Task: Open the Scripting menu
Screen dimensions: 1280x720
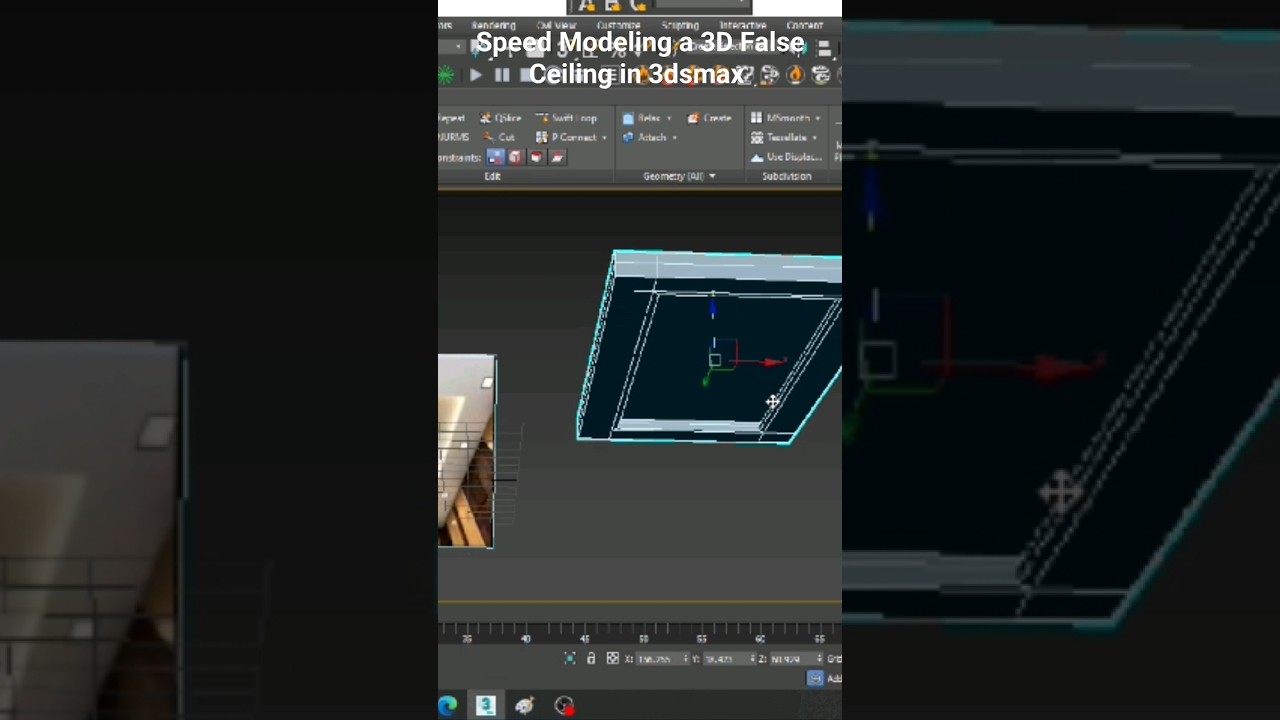Action: pos(680,25)
